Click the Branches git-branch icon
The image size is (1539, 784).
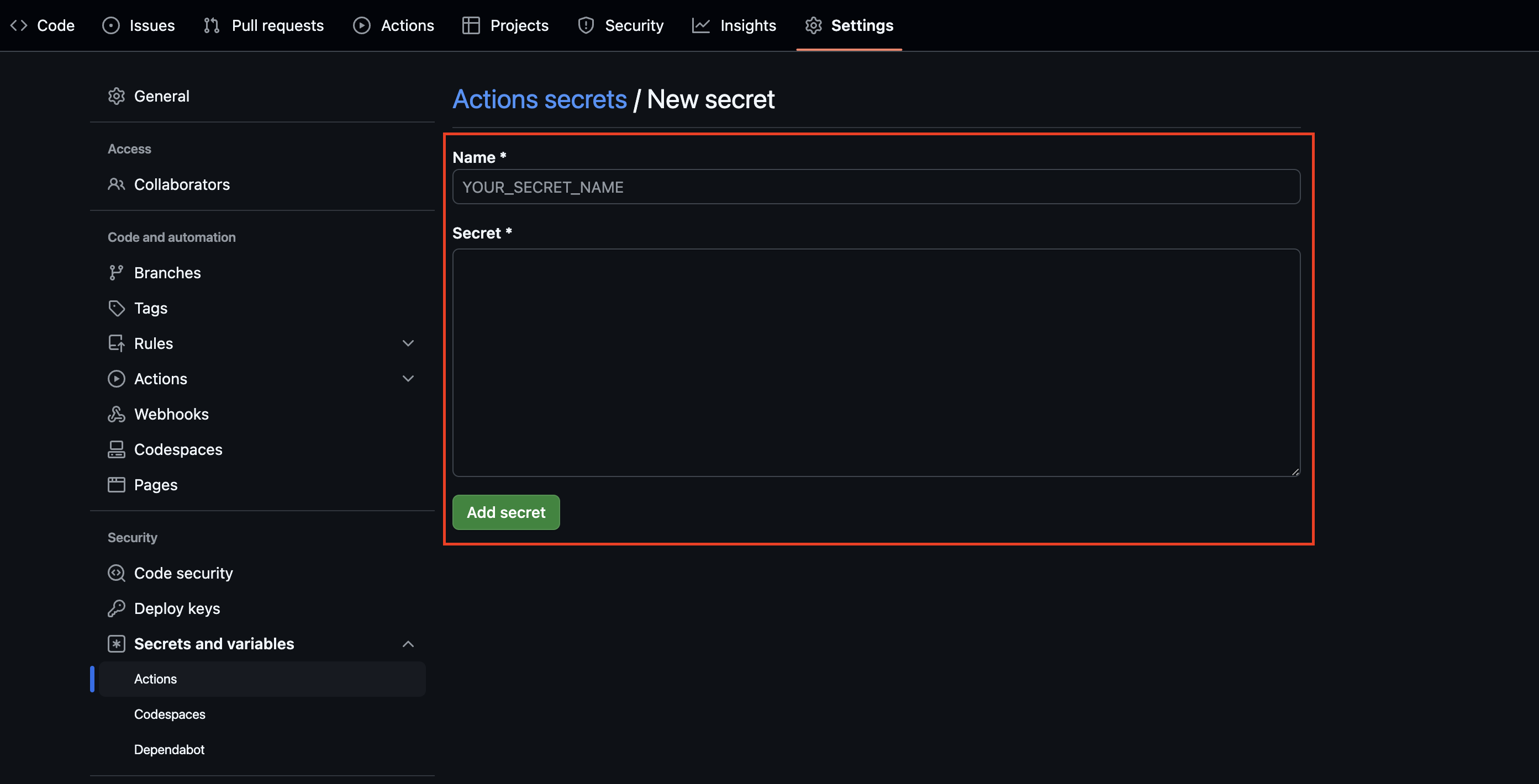pos(116,273)
